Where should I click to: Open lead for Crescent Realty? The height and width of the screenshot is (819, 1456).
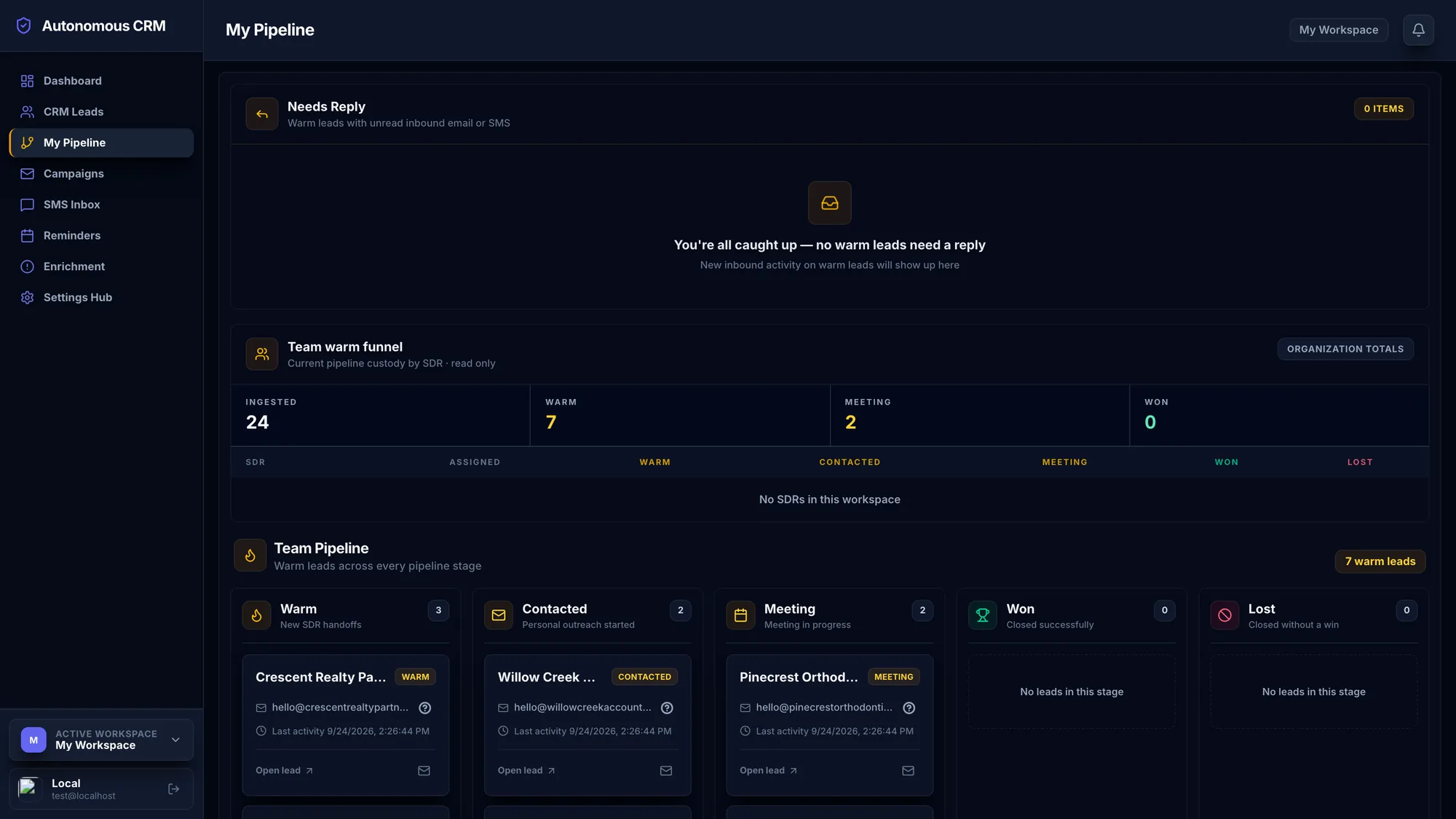(284, 771)
